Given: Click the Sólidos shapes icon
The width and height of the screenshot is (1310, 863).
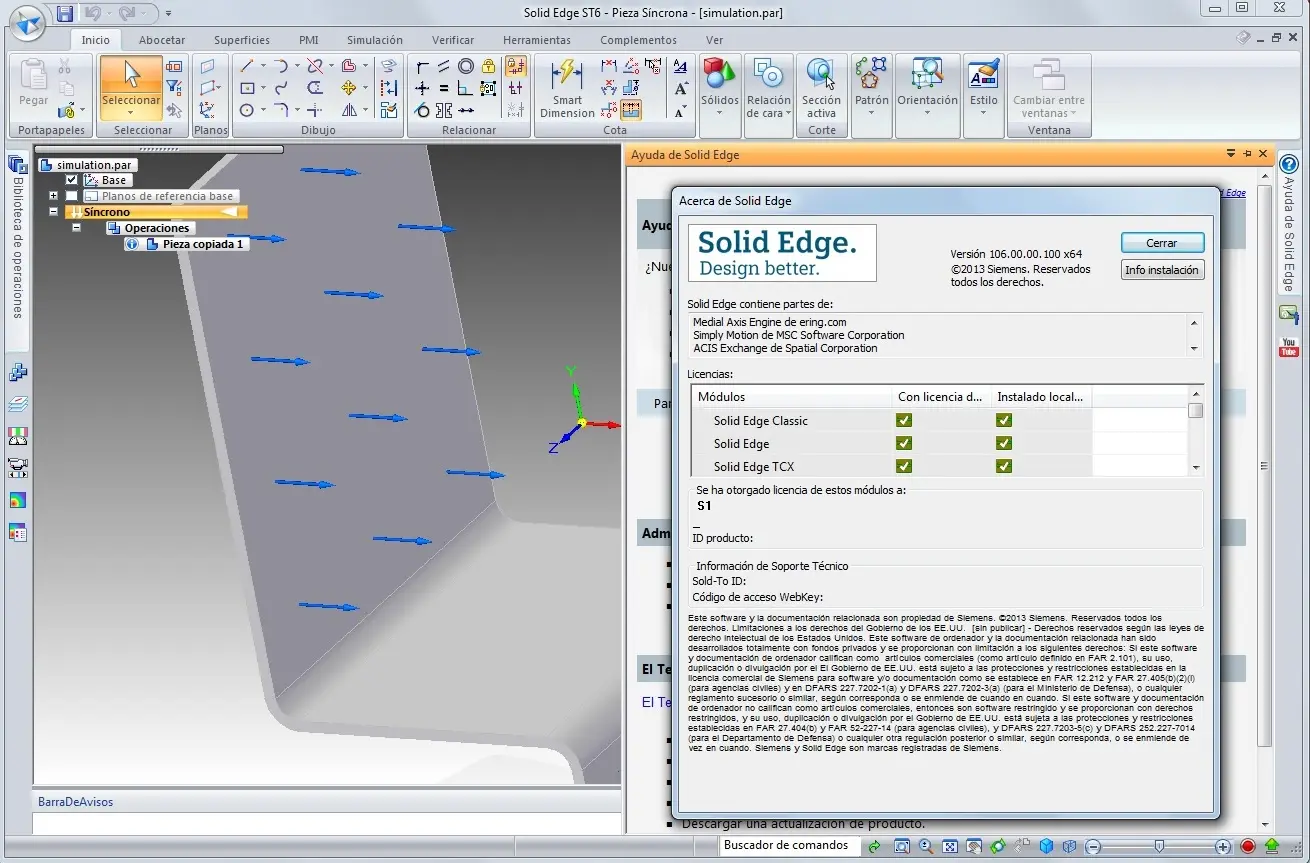Looking at the screenshot, I should click(x=719, y=73).
